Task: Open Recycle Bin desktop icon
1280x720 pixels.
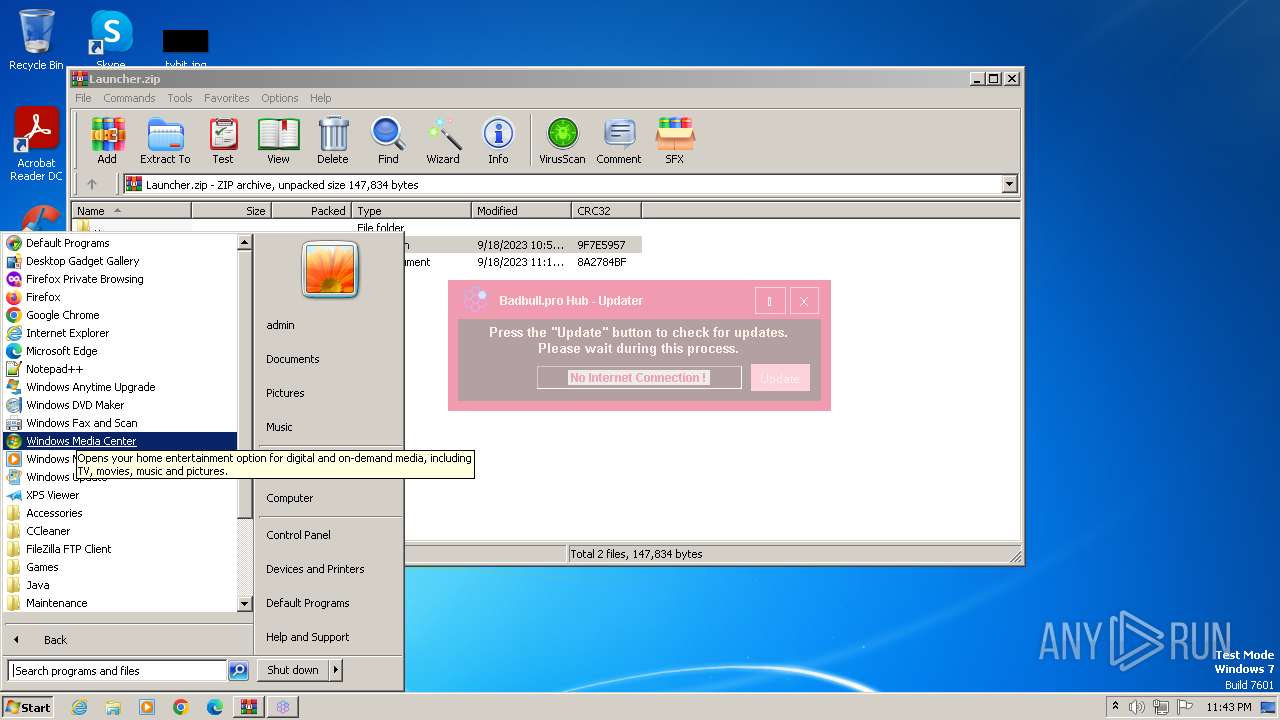Action: coord(36,40)
